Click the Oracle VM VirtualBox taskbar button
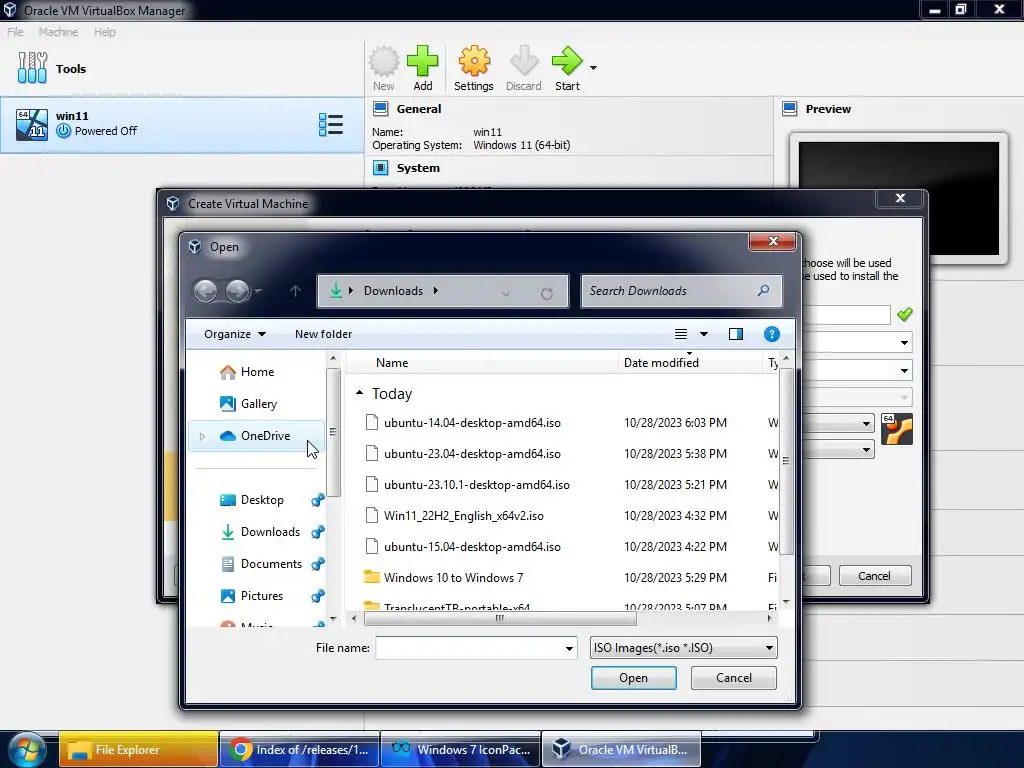1024x768 pixels. click(x=621, y=750)
